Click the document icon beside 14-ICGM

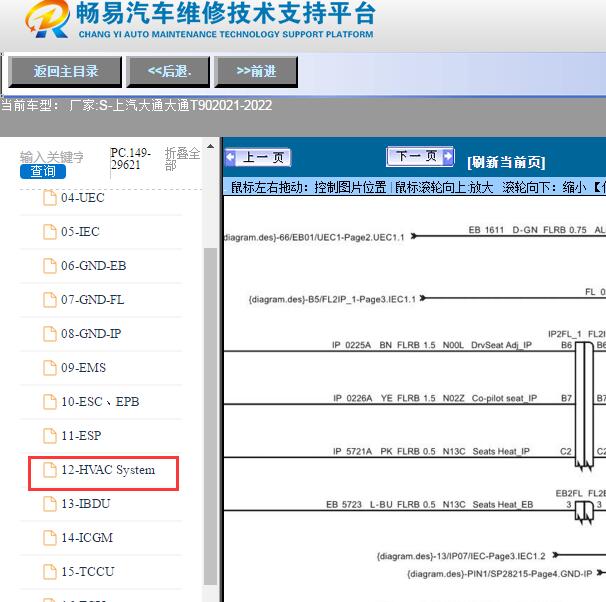tap(49, 538)
